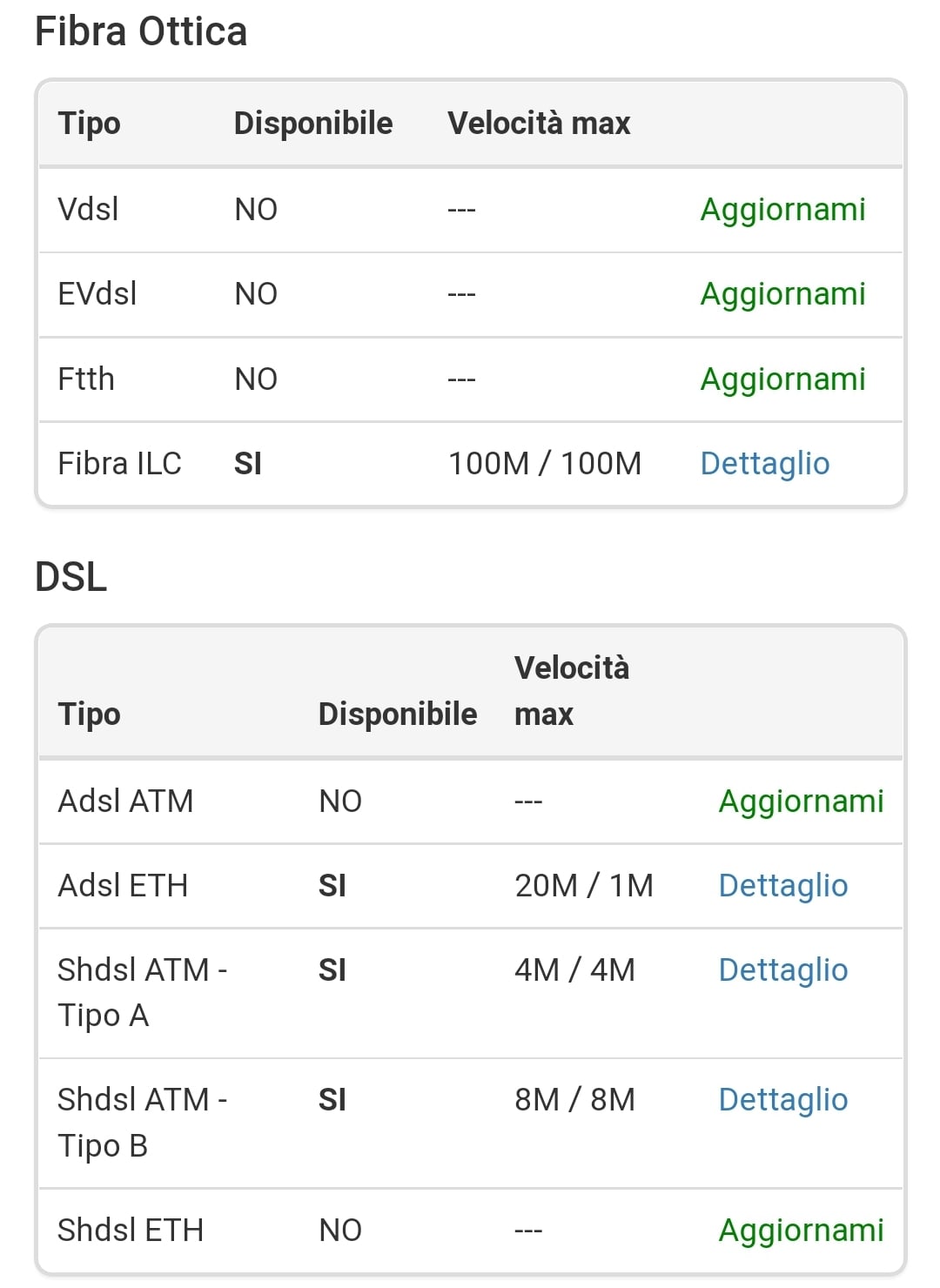
Task: Open Dettaglio link for Adsl ETH
Action: [x=782, y=886]
